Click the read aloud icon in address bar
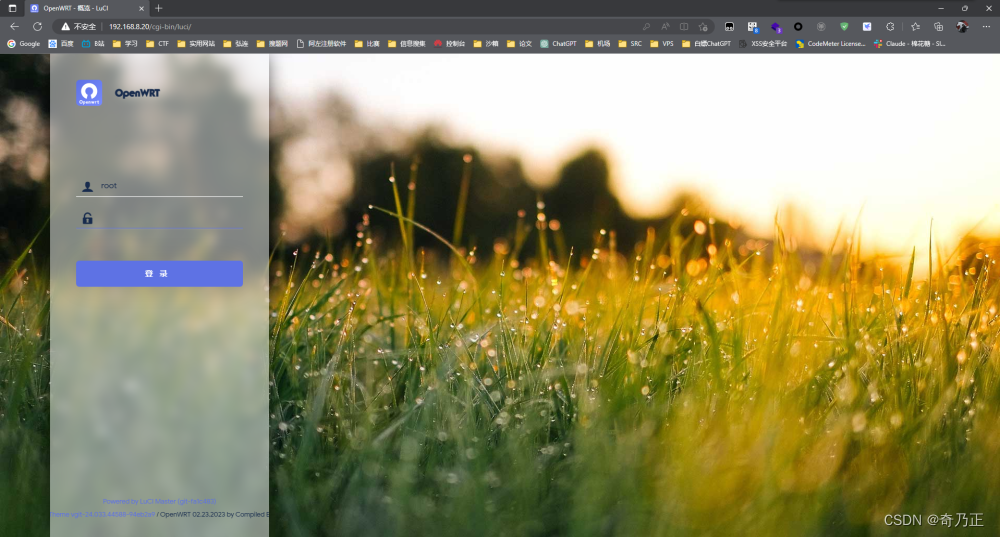1000x537 pixels. pyautogui.click(x=665, y=27)
